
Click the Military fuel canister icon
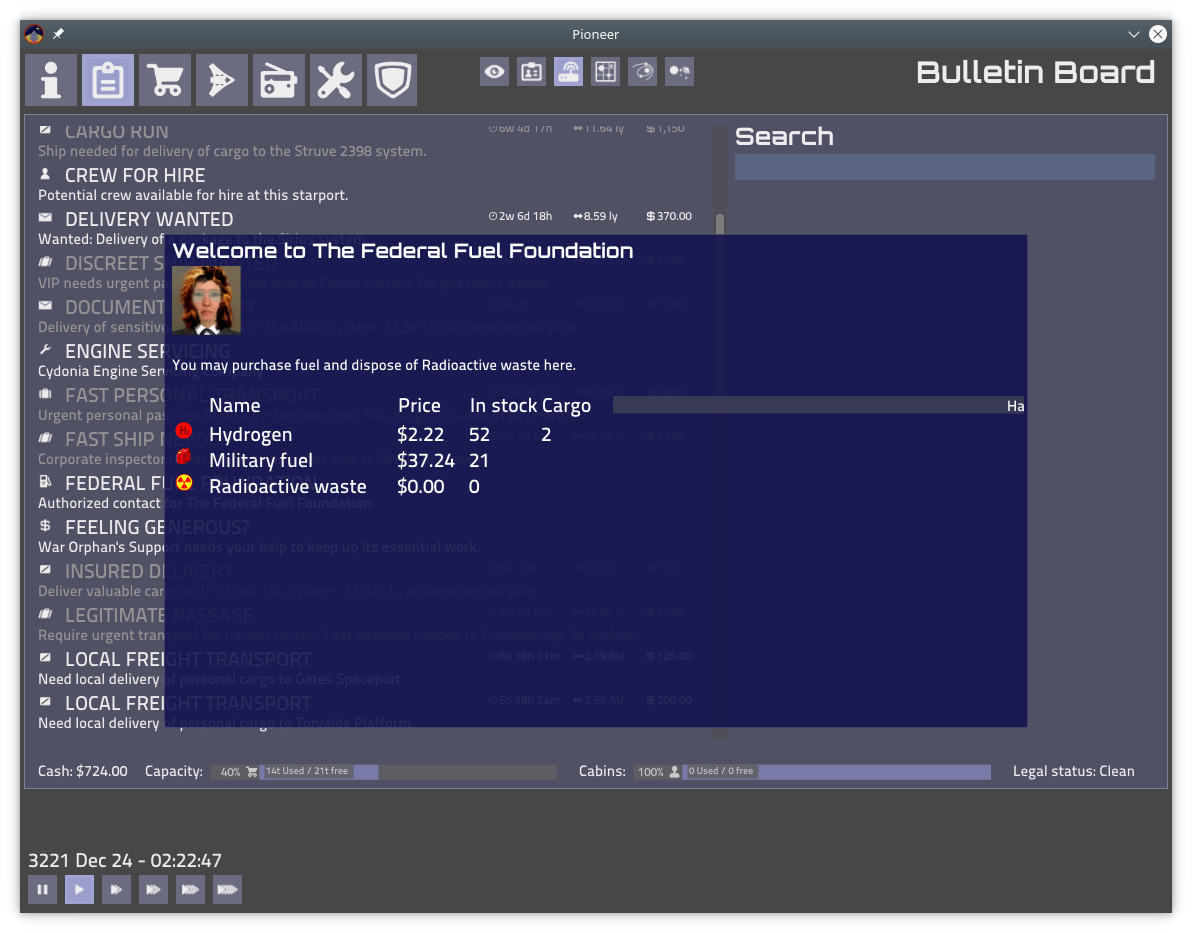(x=184, y=457)
